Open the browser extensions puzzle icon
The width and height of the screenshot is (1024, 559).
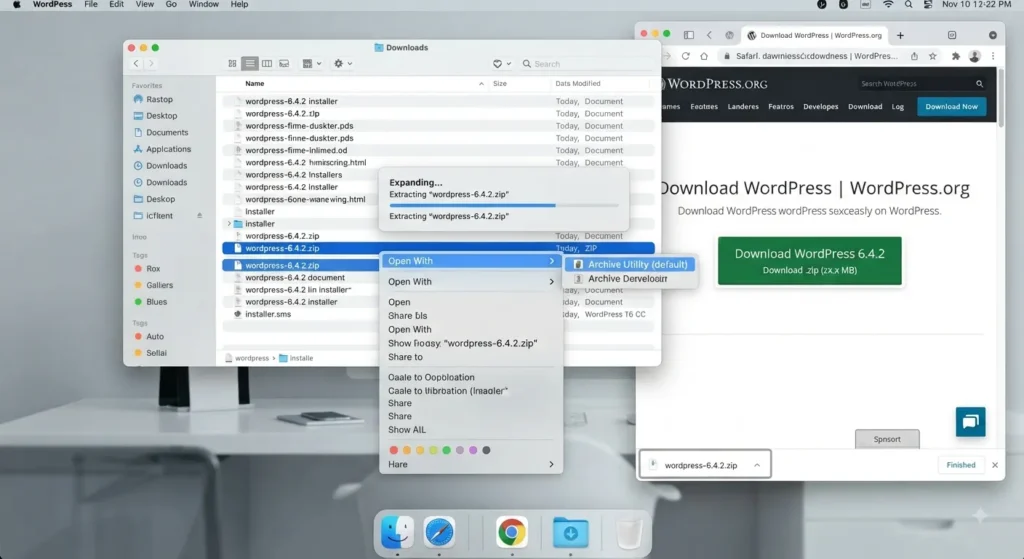(956, 56)
